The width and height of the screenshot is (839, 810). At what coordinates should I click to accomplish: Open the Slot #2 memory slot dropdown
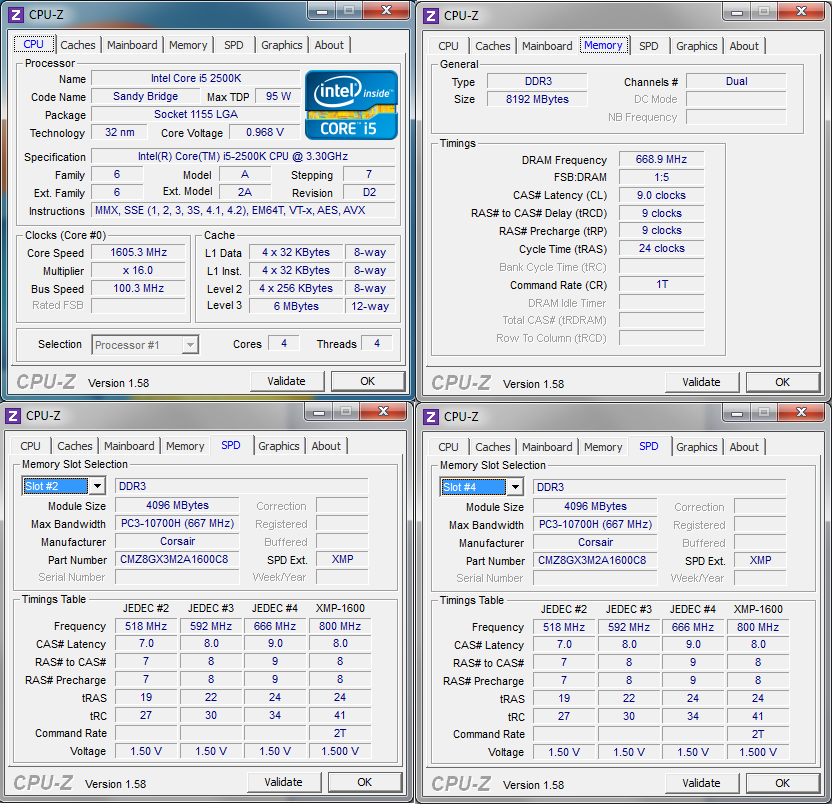97,486
